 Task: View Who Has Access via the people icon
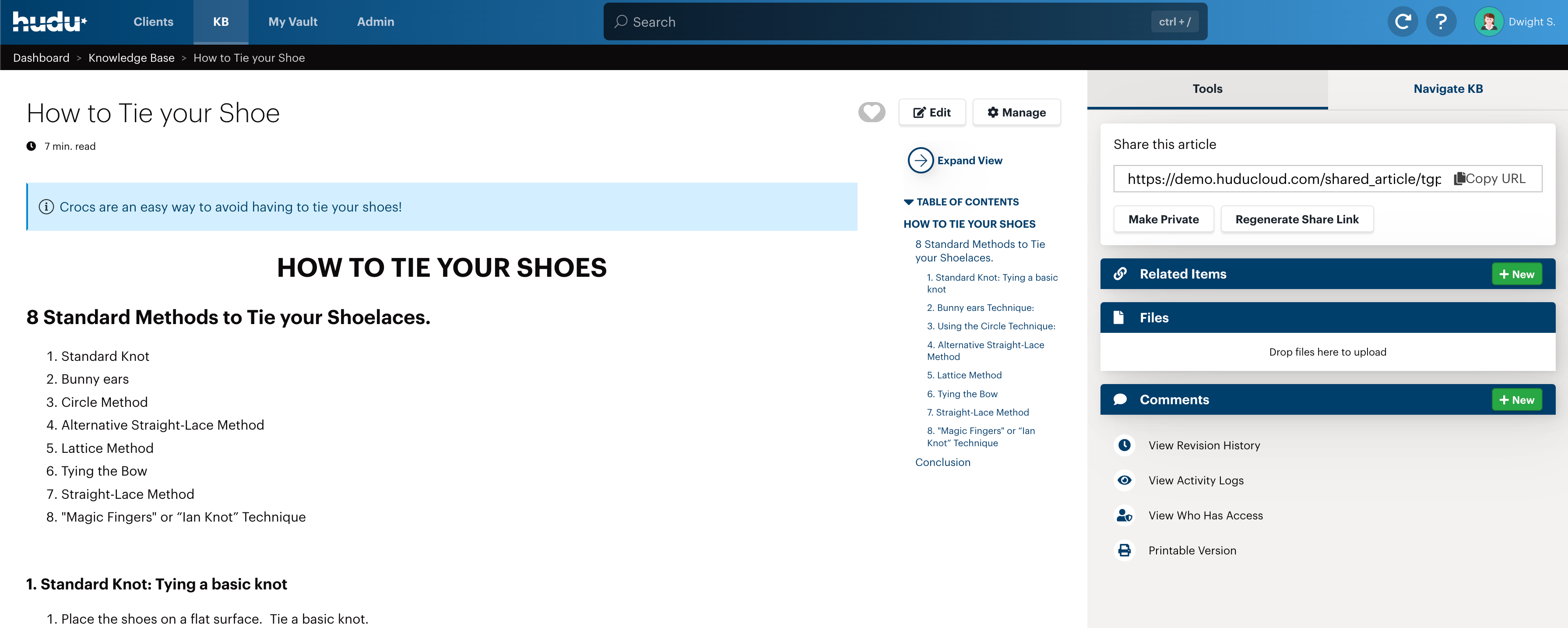(1124, 515)
